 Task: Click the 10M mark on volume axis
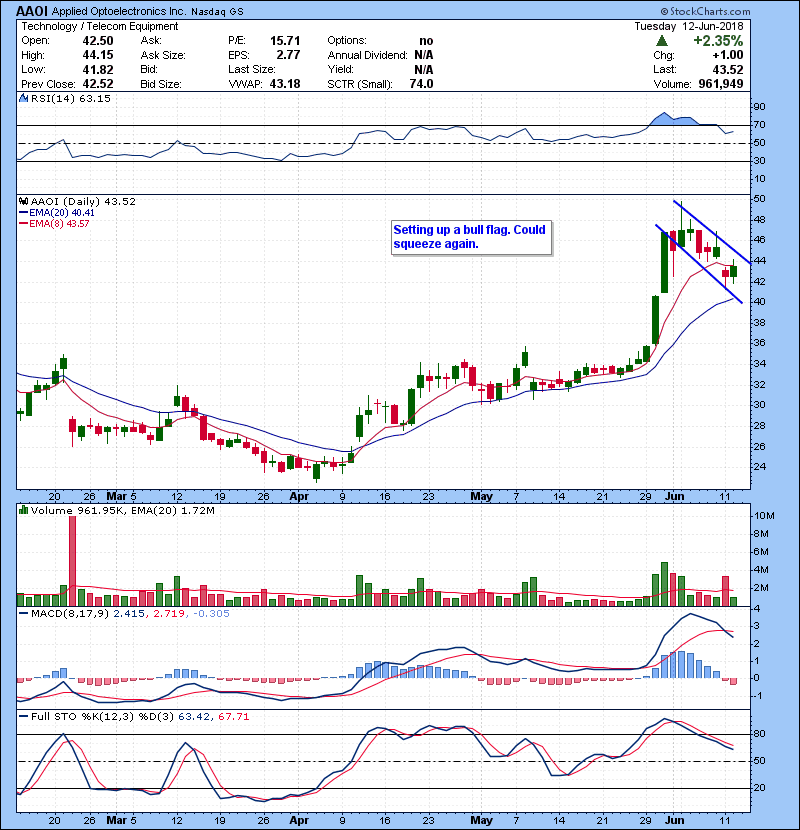coord(765,516)
